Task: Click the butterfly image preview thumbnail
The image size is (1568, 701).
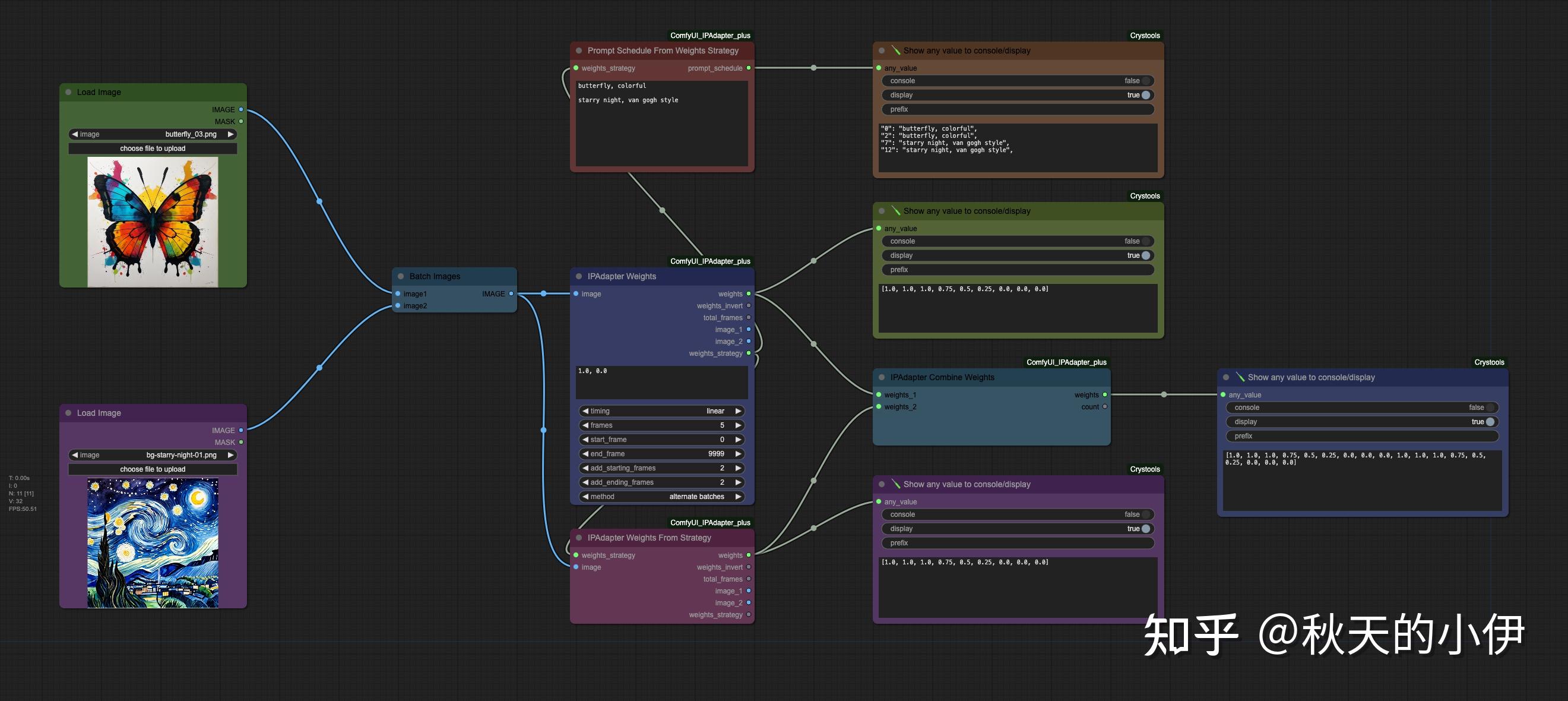Action: [153, 222]
